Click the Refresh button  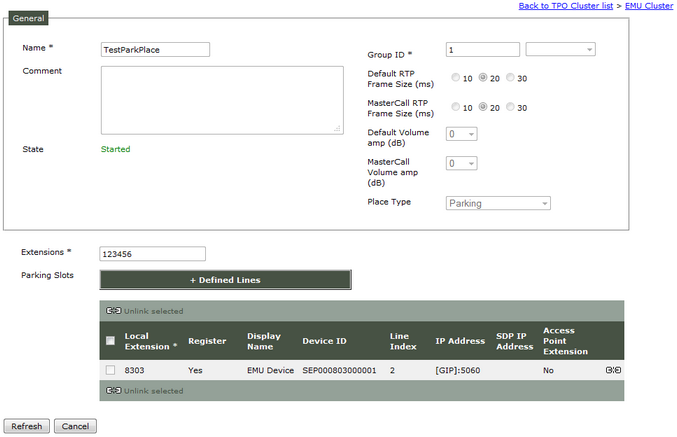(27, 426)
